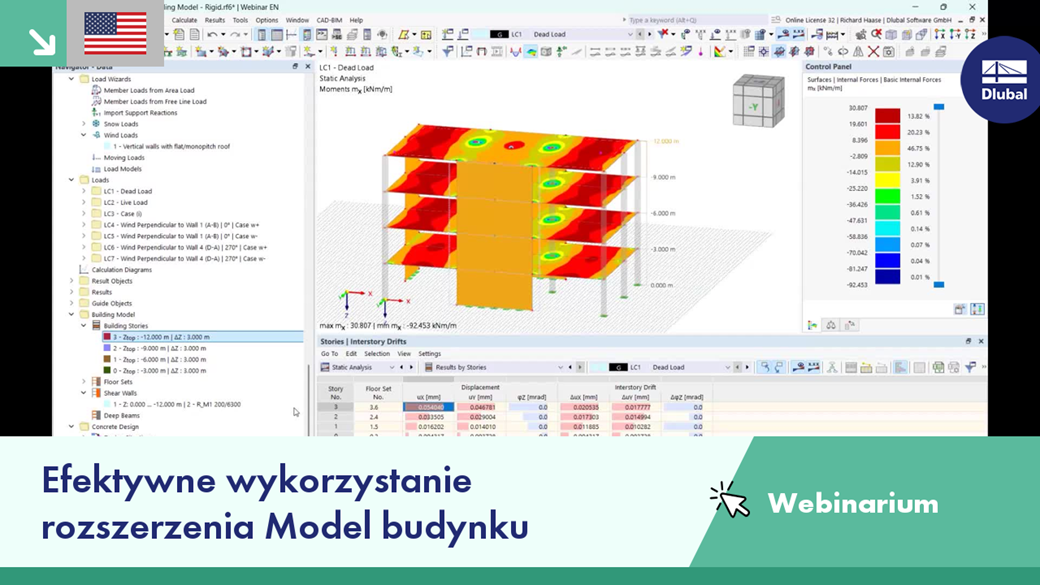This screenshot has height=585, width=1040.
Task: Collapse the Building Stories tree node
Action: click(84, 326)
